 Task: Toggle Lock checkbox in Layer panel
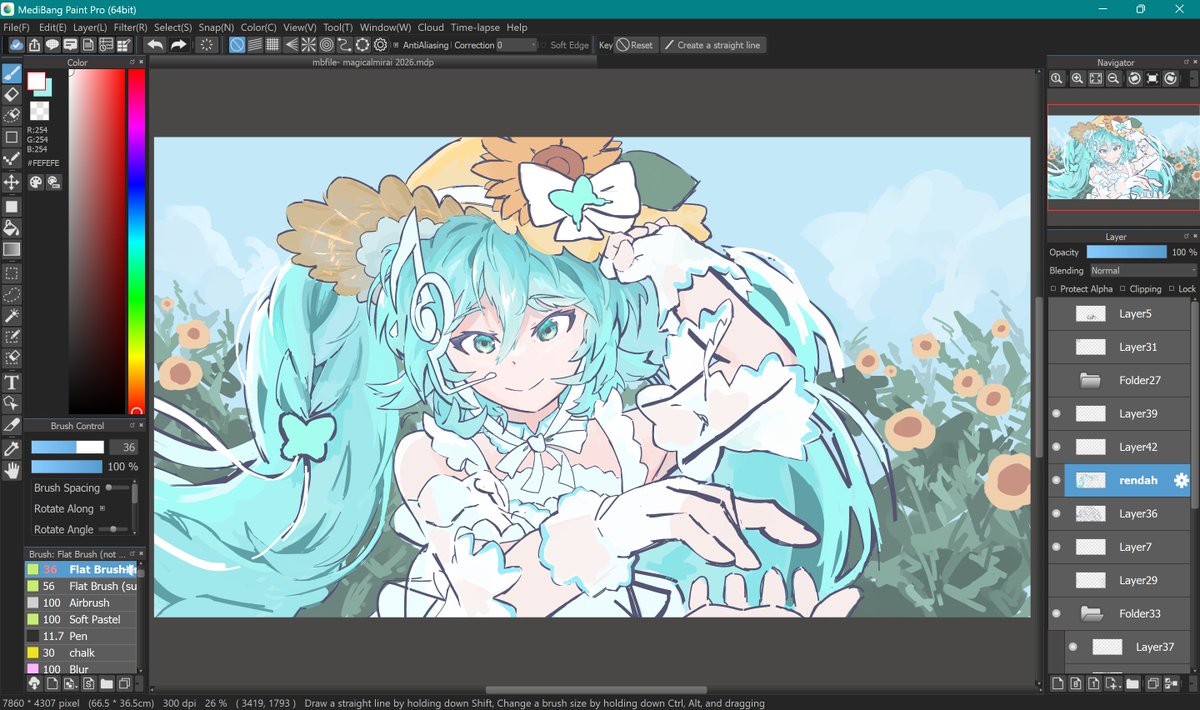tap(1171, 289)
